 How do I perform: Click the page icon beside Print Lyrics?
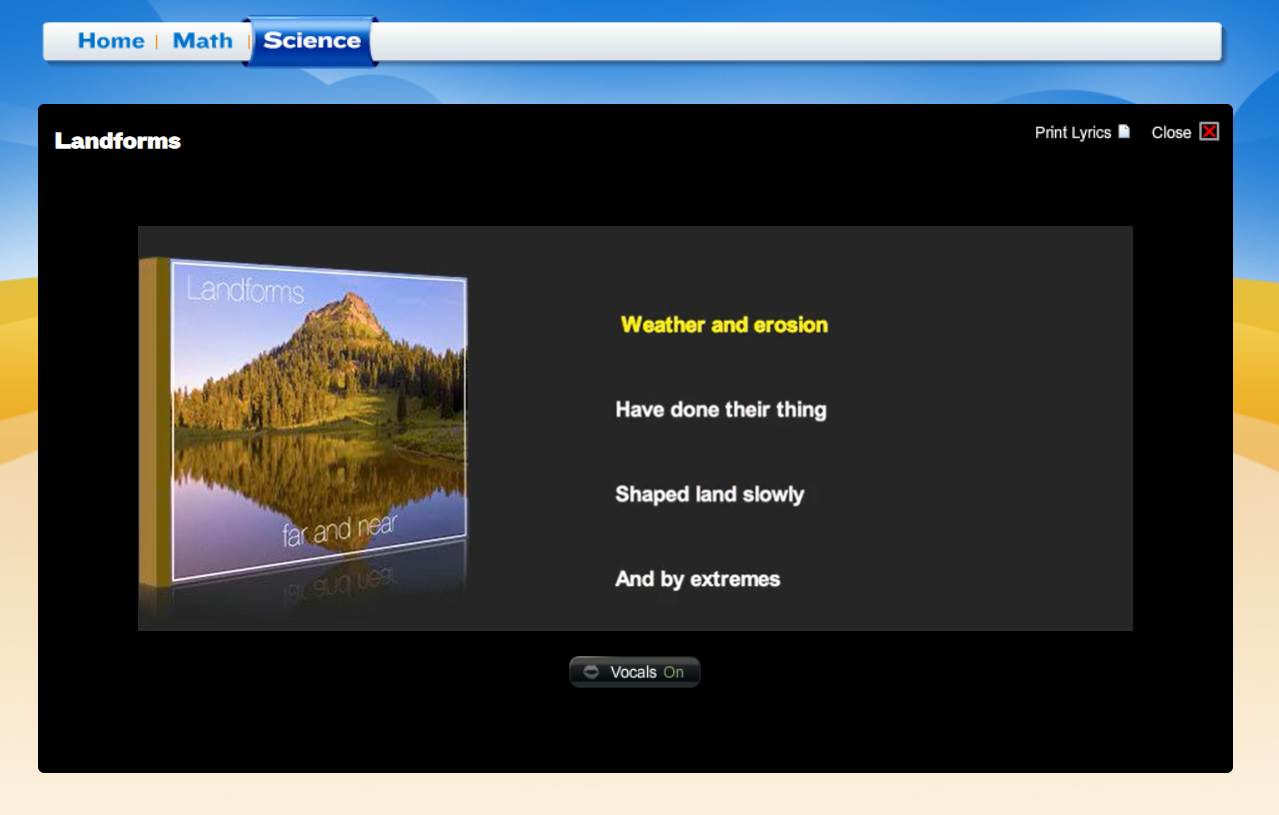(x=1124, y=132)
